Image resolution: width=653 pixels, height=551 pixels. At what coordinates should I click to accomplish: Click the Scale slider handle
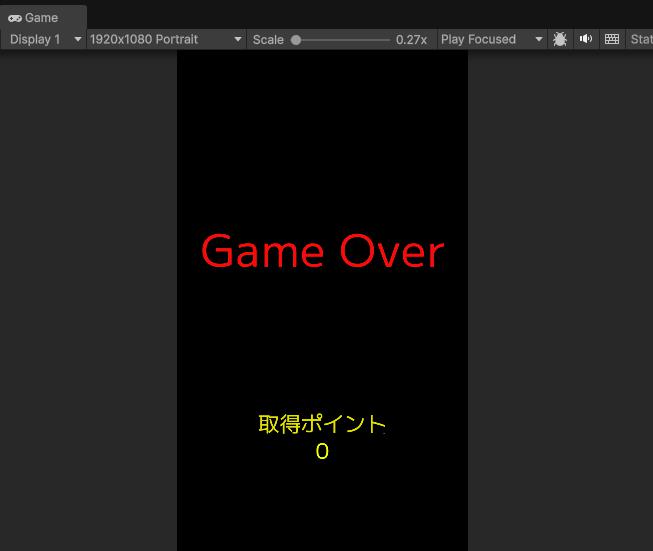pyautogui.click(x=296, y=40)
